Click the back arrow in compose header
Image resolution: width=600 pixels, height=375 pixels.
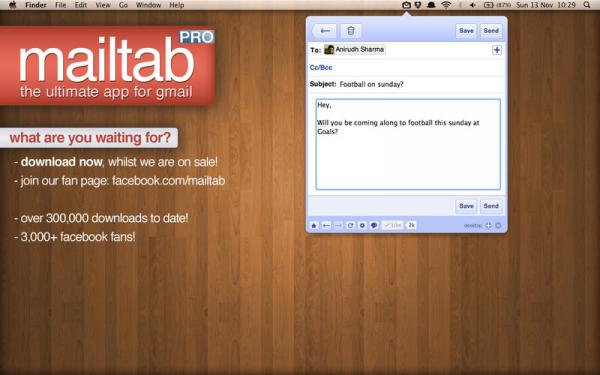pos(324,31)
